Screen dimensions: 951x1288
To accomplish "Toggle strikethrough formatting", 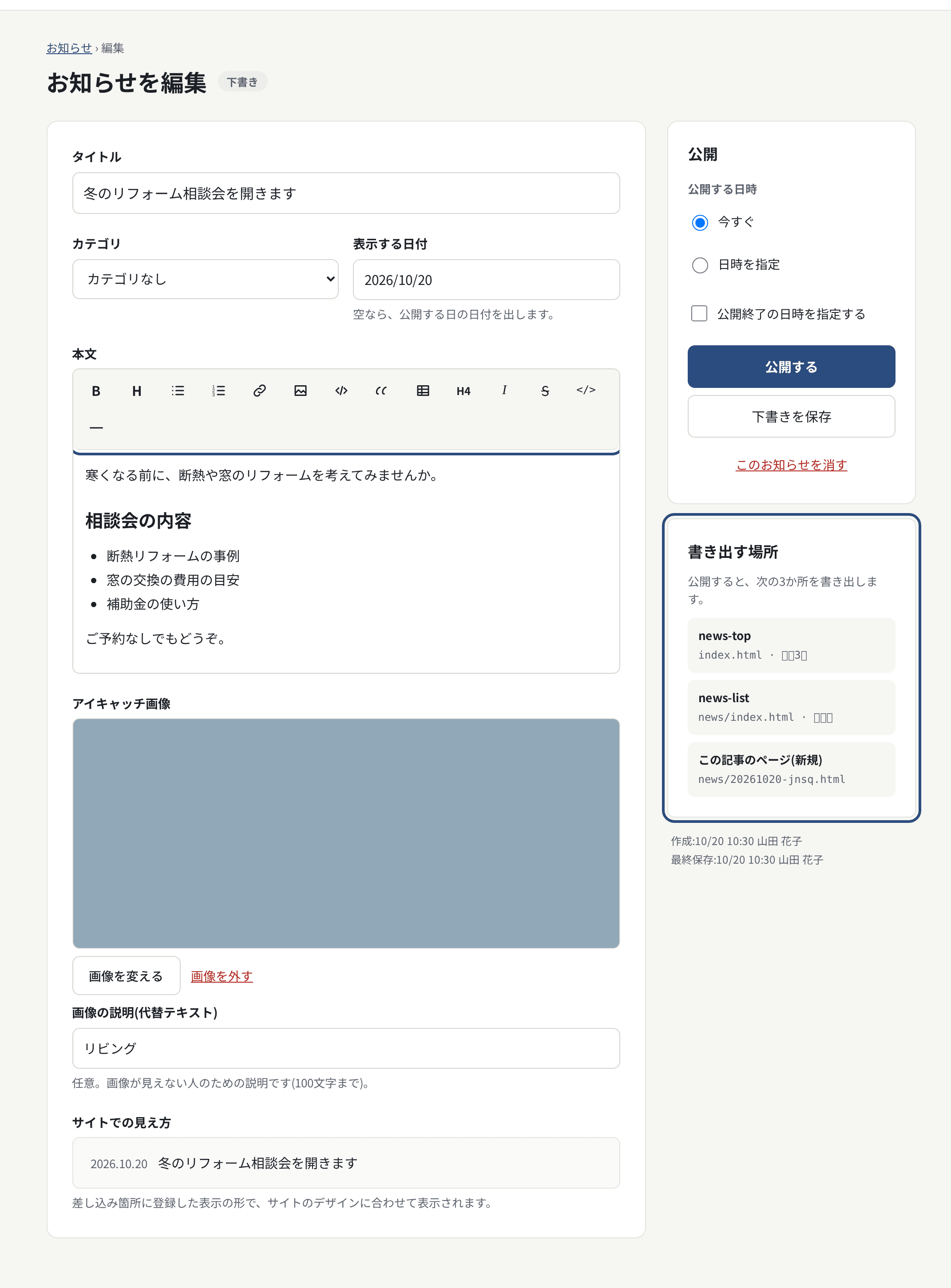I will point(545,391).
